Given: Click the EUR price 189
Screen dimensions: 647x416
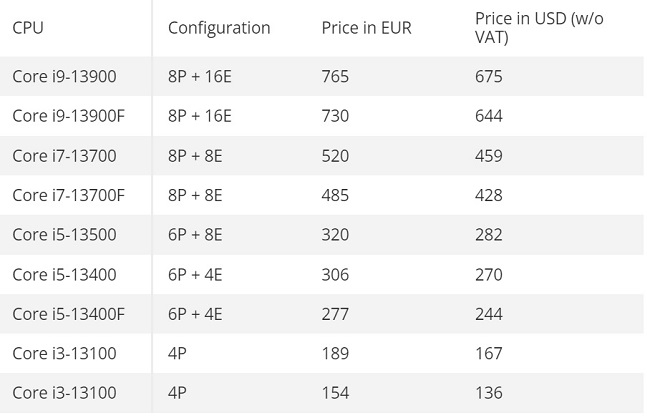Looking at the screenshot, I should click(x=335, y=353).
